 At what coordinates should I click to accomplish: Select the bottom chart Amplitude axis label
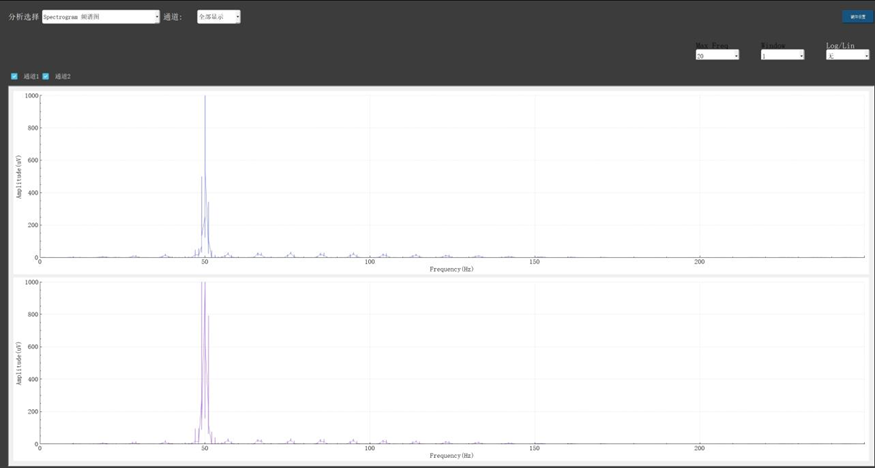coord(19,363)
